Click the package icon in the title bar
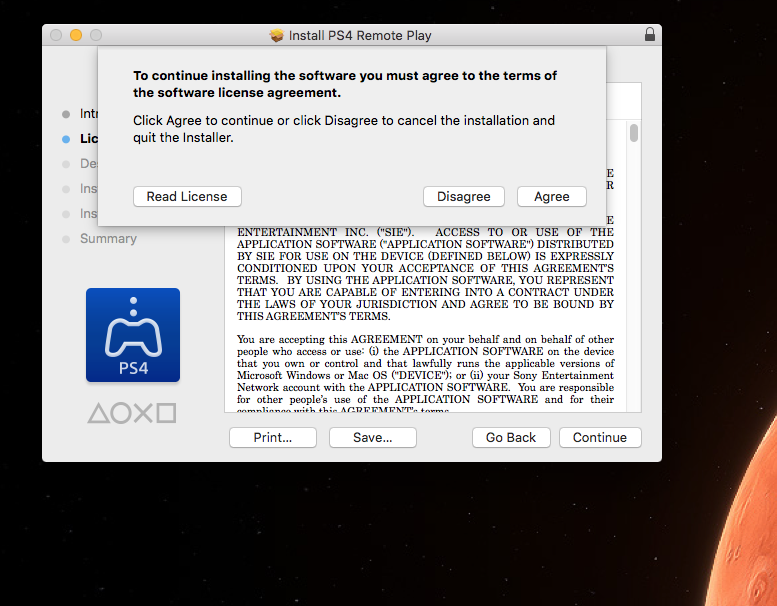The width and height of the screenshot is (777, 606). 277,35
